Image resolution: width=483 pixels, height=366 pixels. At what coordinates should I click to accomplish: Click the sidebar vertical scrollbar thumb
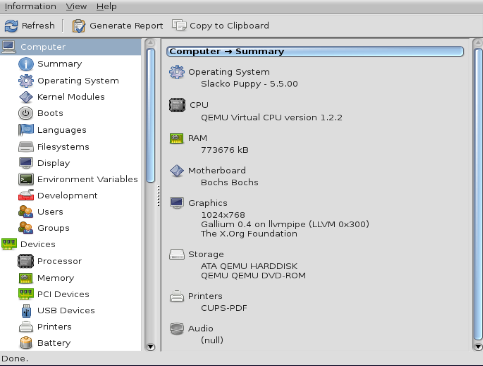click(151, 115)
